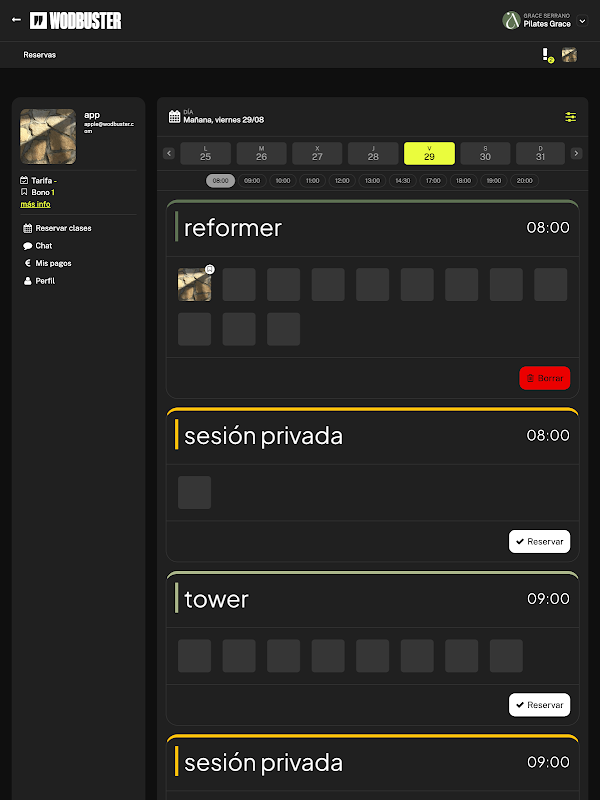This screenshot has width=600, height=800.
Task: Click the tower class title
Action: [x=216, y=599]
